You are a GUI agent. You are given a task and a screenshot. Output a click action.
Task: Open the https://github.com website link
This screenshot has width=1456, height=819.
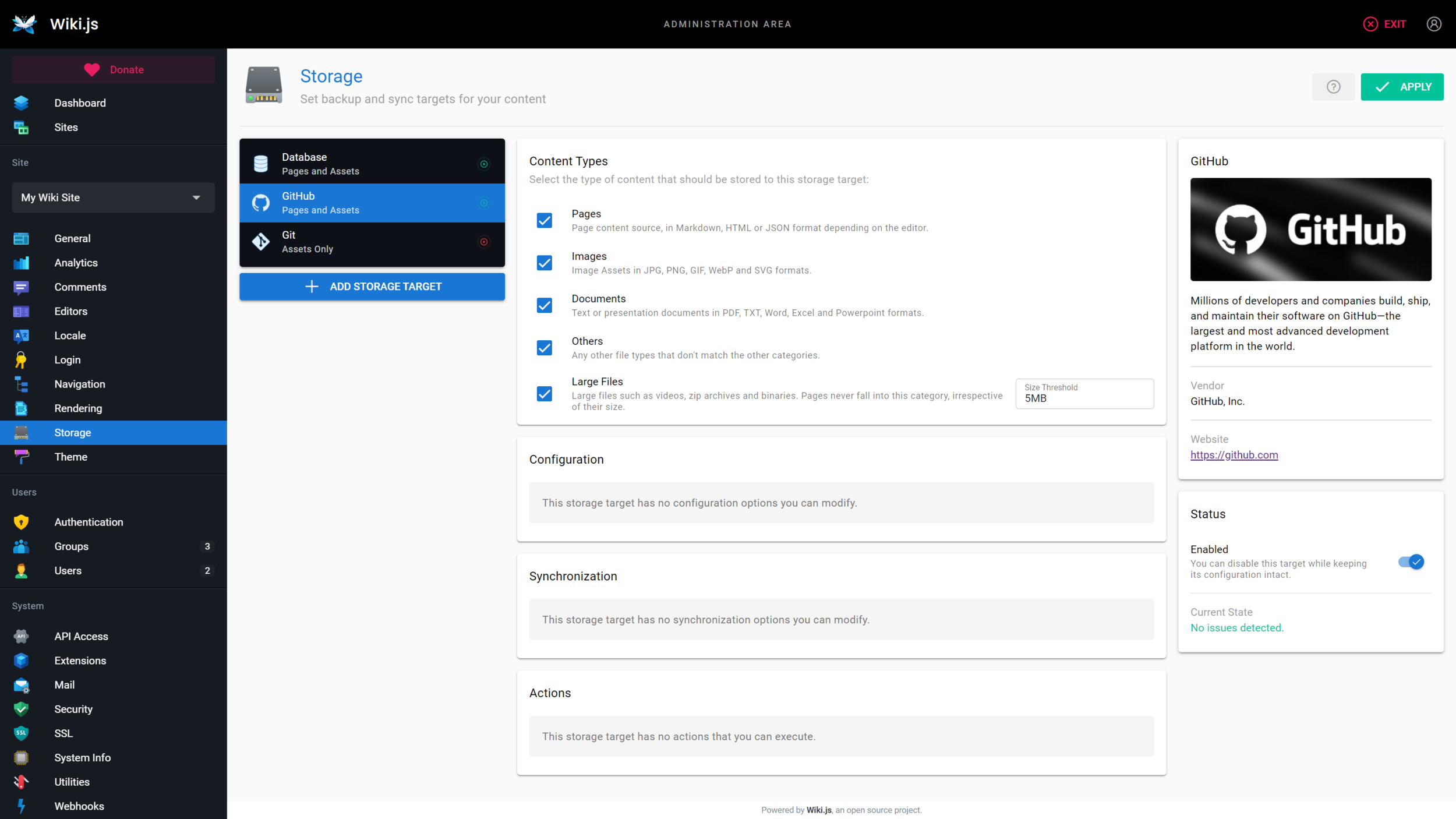click(1234, 455)
